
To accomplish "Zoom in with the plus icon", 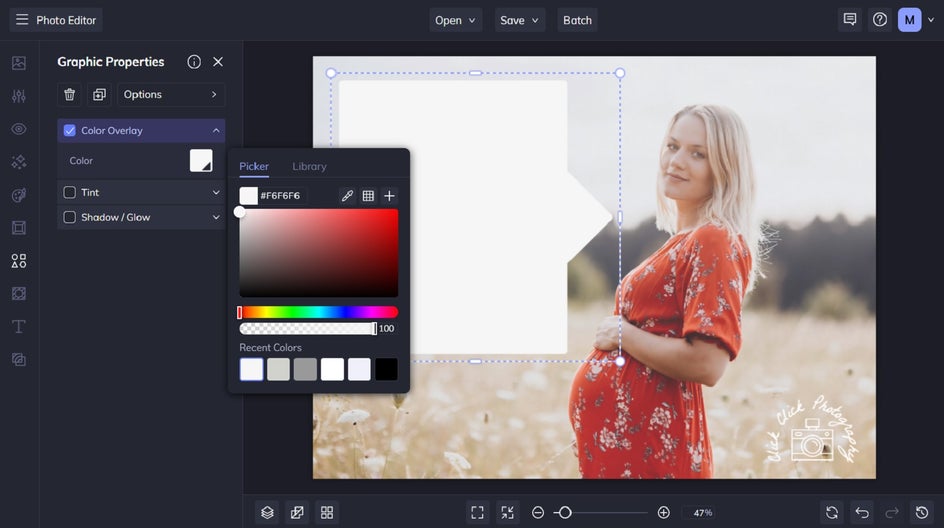I will coord(663,512).
